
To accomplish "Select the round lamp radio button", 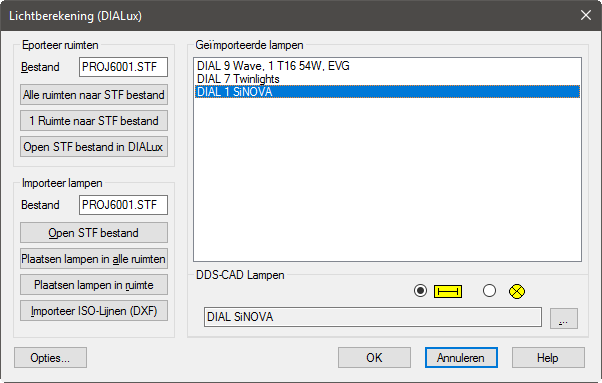I will pos(489,291).
